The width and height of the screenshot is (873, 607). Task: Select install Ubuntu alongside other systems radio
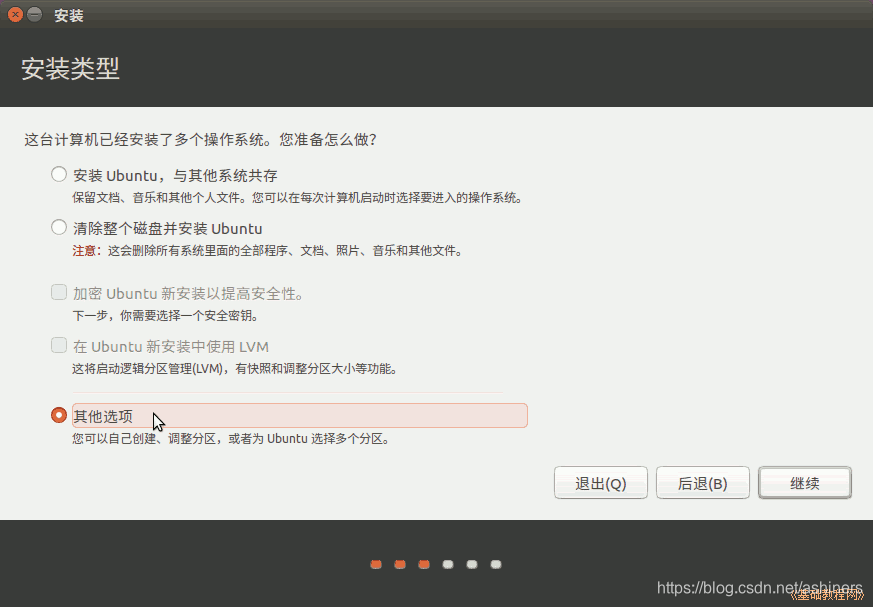[59, 175]
